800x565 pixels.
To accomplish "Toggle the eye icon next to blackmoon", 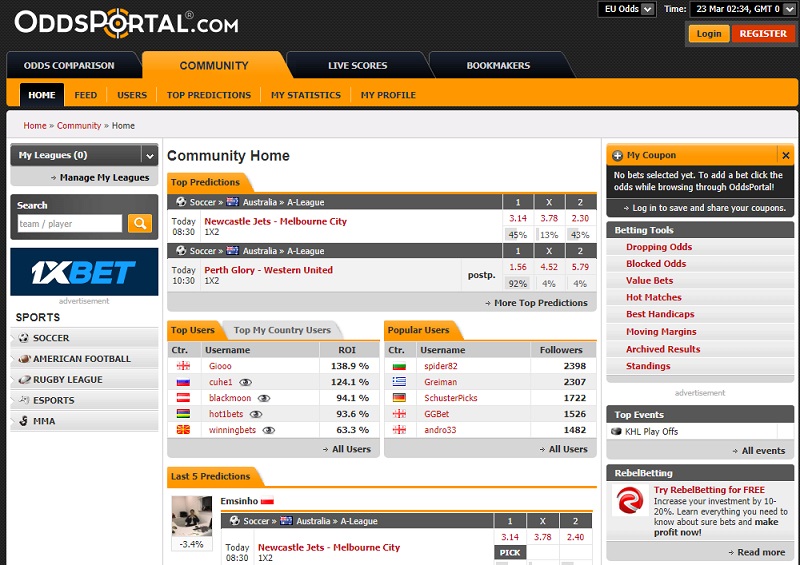I will (264, 398).
